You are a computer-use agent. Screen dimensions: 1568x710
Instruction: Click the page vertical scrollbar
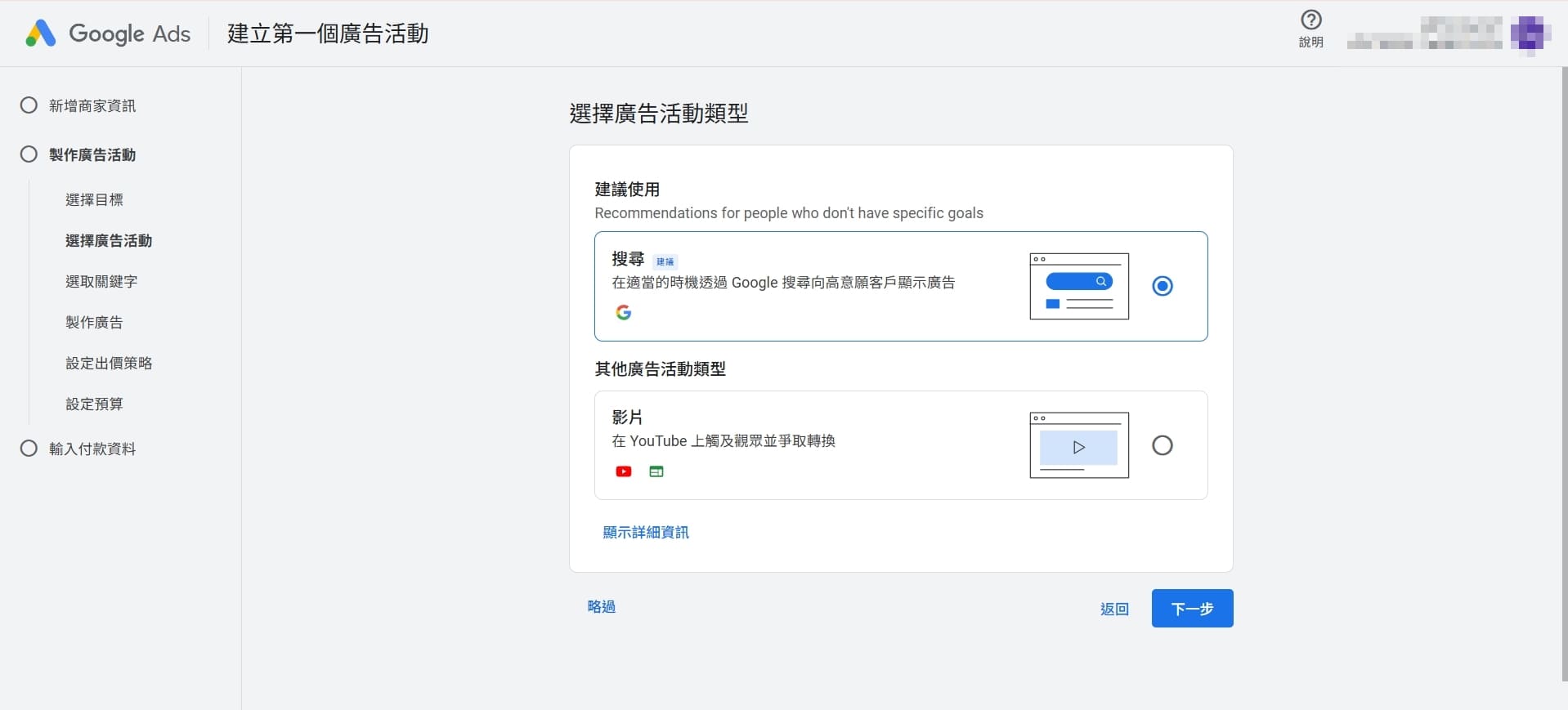pos(1564,374)
